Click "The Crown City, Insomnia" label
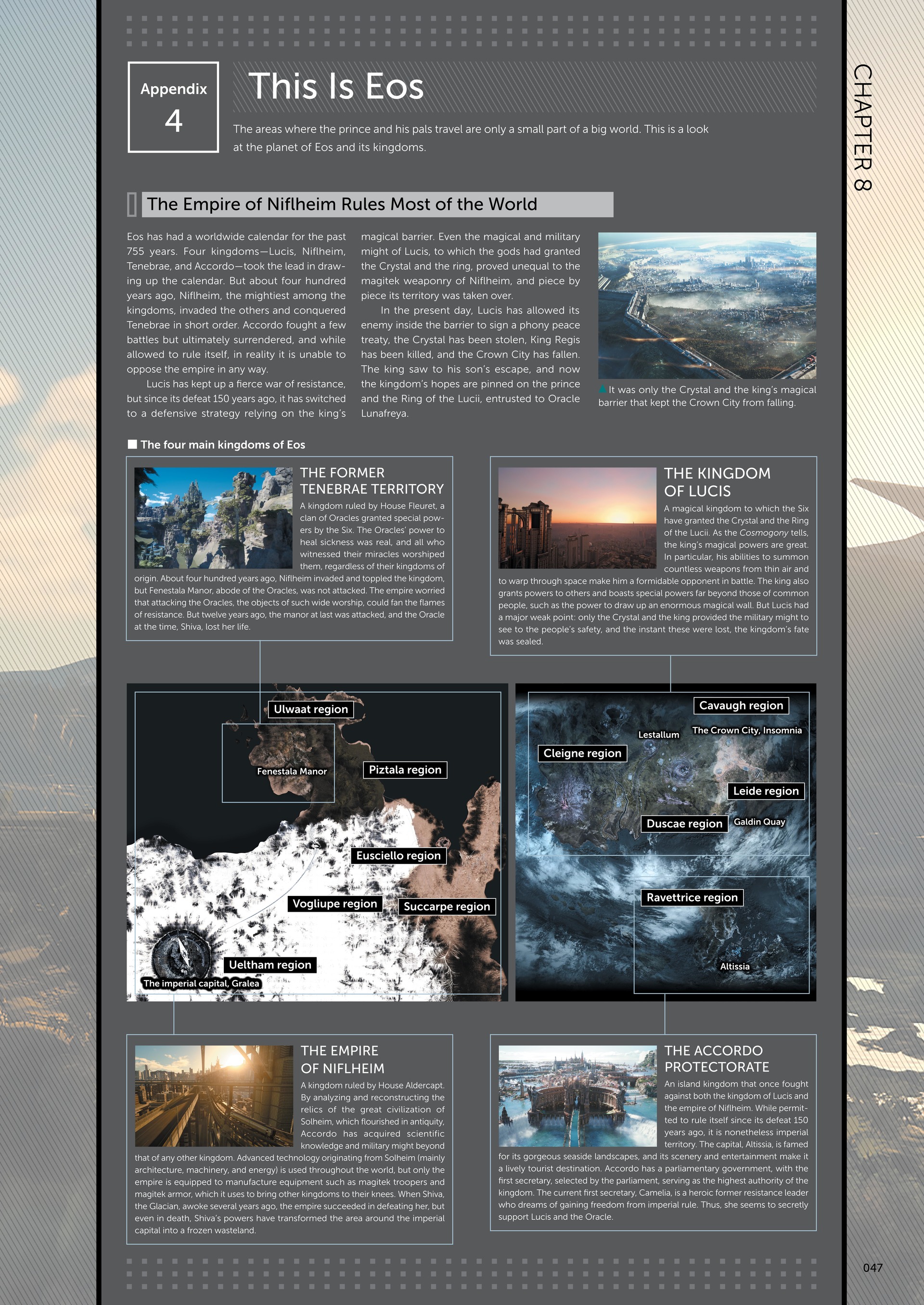The width and height of the screenshot is (924, 1305). (747, 730)
